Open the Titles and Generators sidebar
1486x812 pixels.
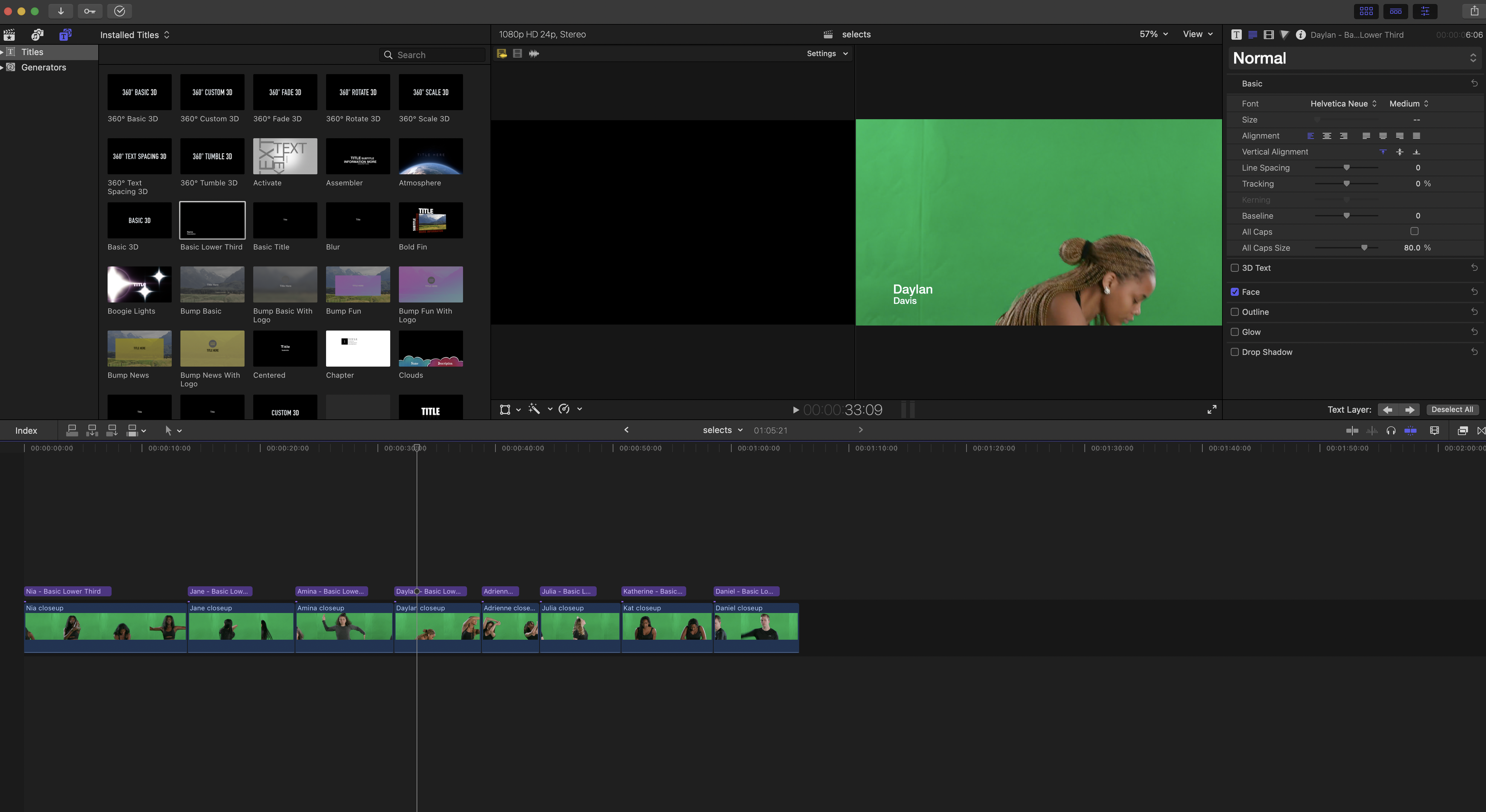[65, 35]
